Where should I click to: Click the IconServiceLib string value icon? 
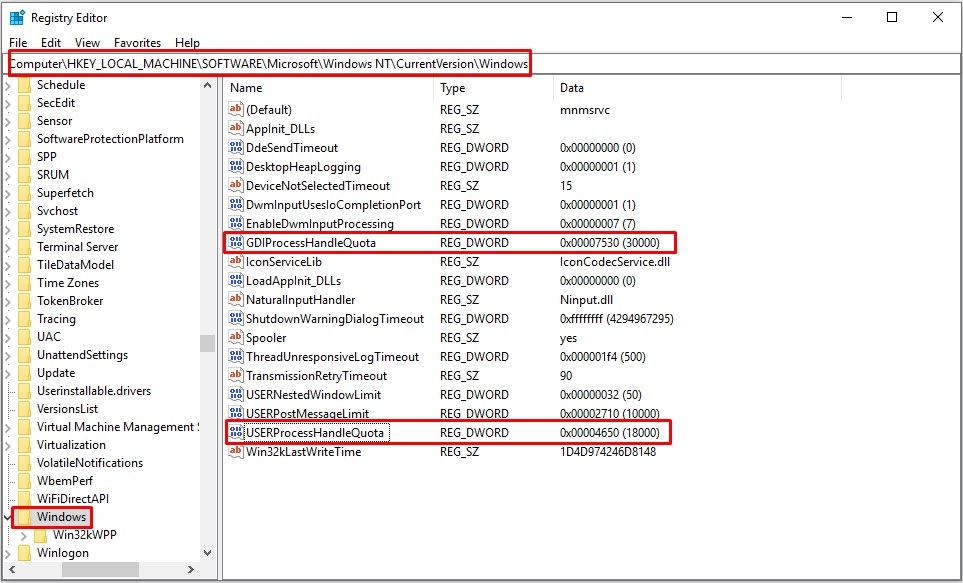coord(236,261)
